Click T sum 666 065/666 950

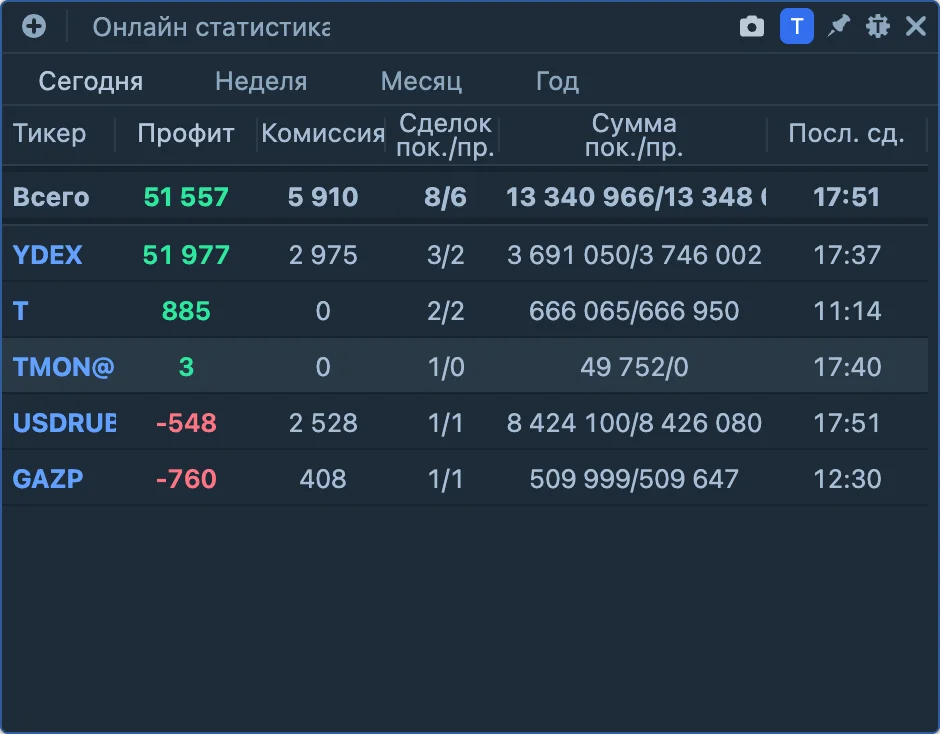point(634,311)
